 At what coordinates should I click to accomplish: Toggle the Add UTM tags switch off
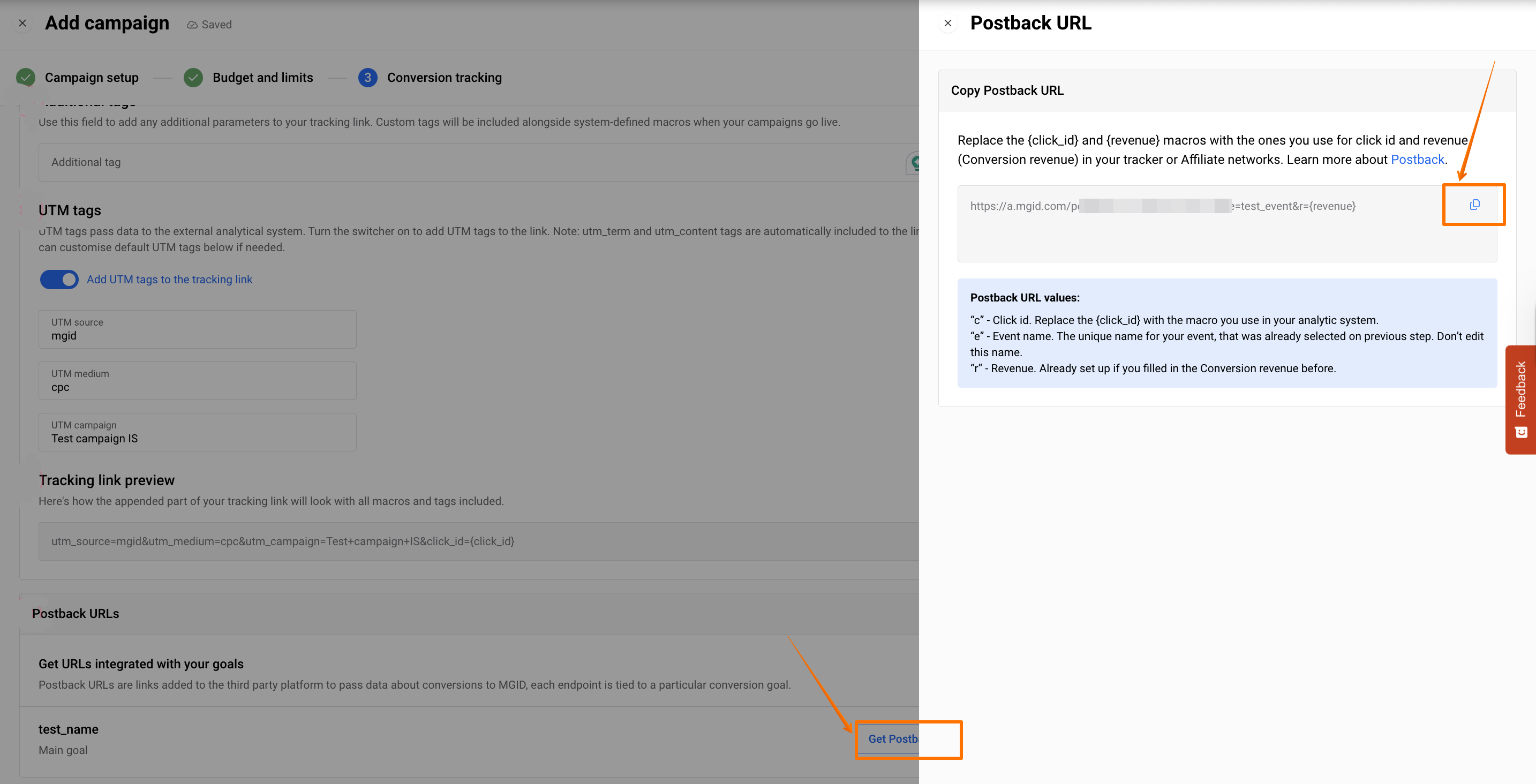click(59, 279)
